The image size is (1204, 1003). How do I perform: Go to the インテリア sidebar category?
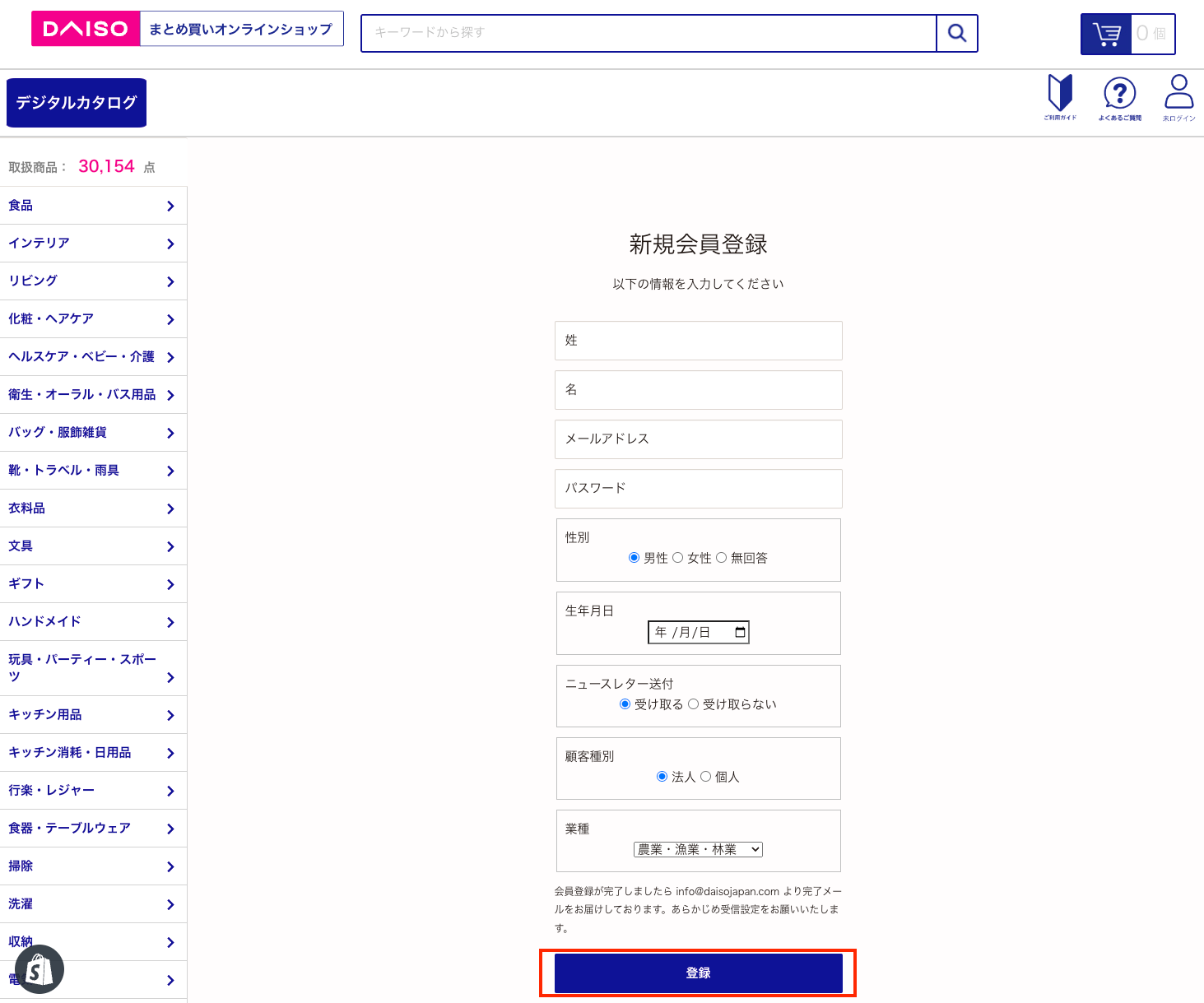[x=39, y=244]
